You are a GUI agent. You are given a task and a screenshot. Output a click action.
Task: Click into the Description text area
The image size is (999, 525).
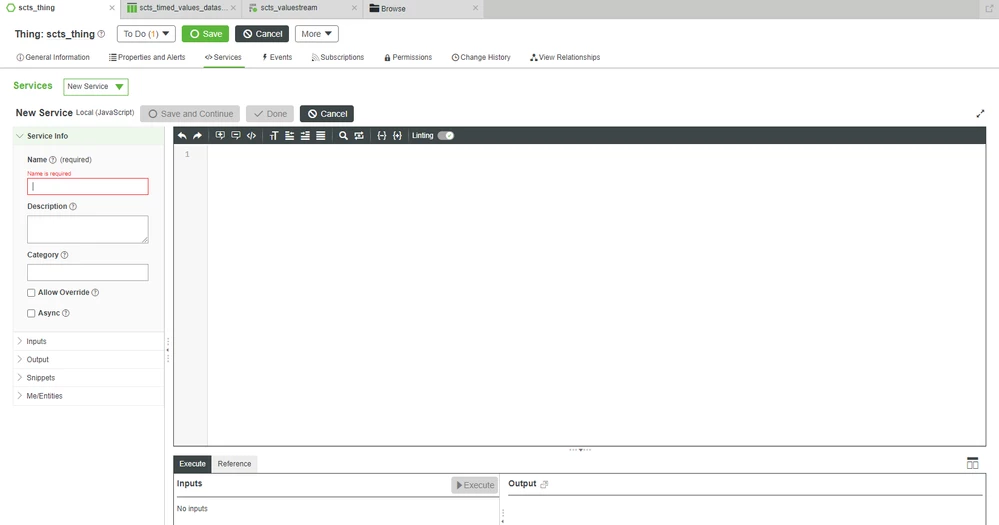tap(88, 229)
